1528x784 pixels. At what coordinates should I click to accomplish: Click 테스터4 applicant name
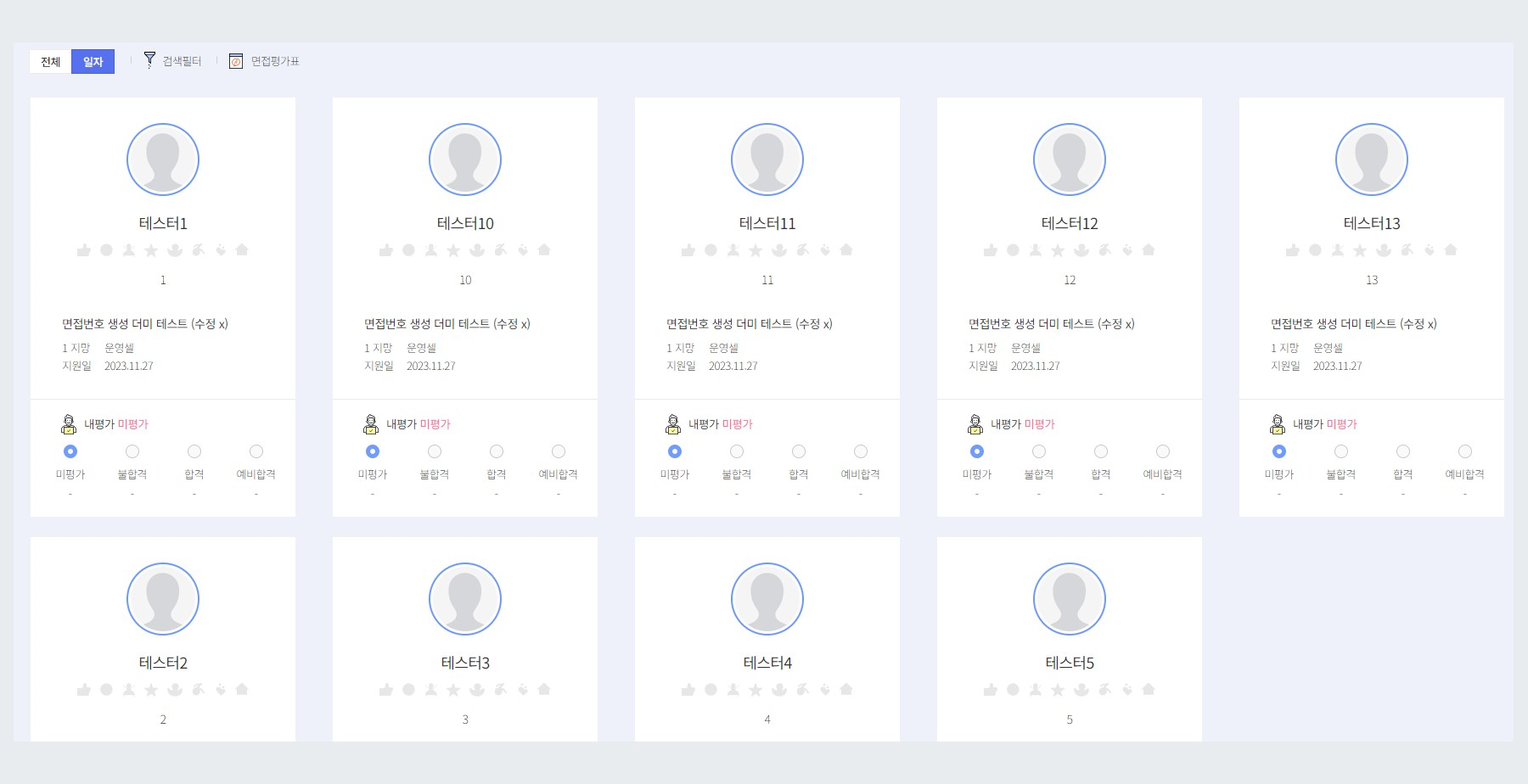pyautogui.click(x=767, y=663)
